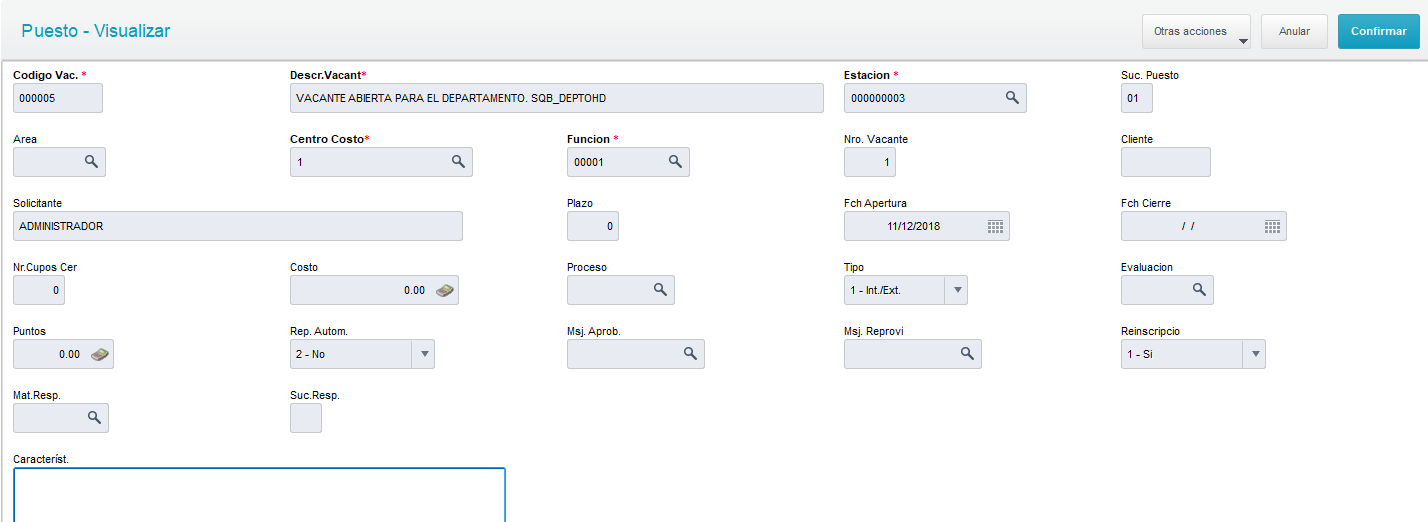The image size is (1428, 522).
Task: Expand the Rep. Autom. dropdown
Action: point(424,354)
